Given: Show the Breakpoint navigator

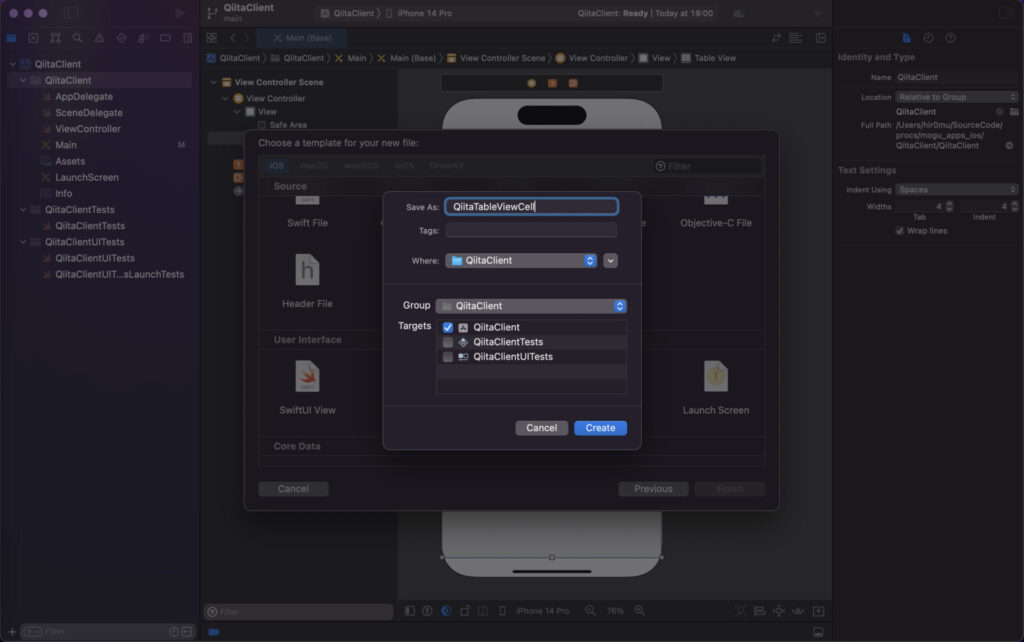Looking at the screenshot, I should pyautogui.click(x=165, y=38).
